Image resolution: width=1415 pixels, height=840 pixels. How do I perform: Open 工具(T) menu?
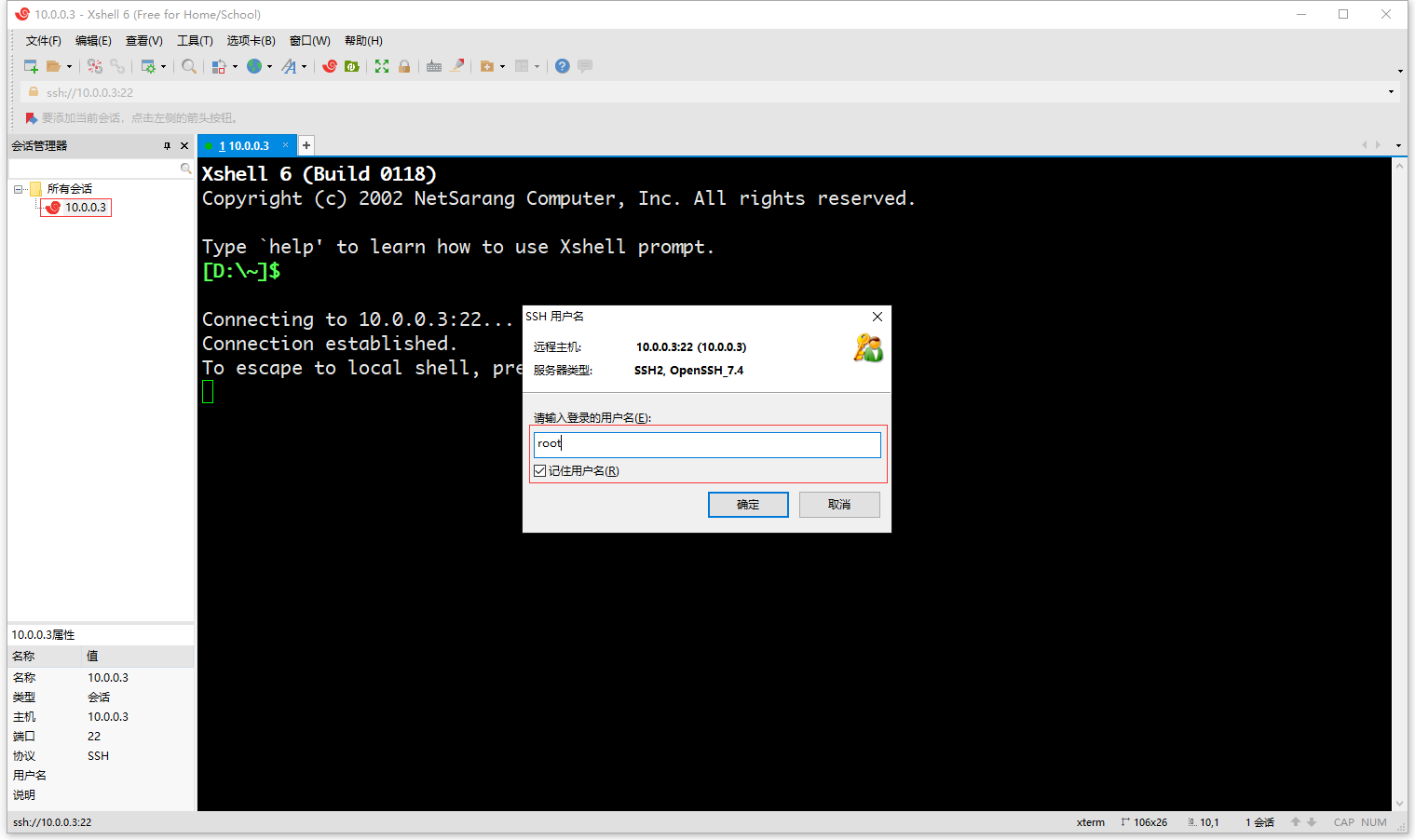pos(195,41)
